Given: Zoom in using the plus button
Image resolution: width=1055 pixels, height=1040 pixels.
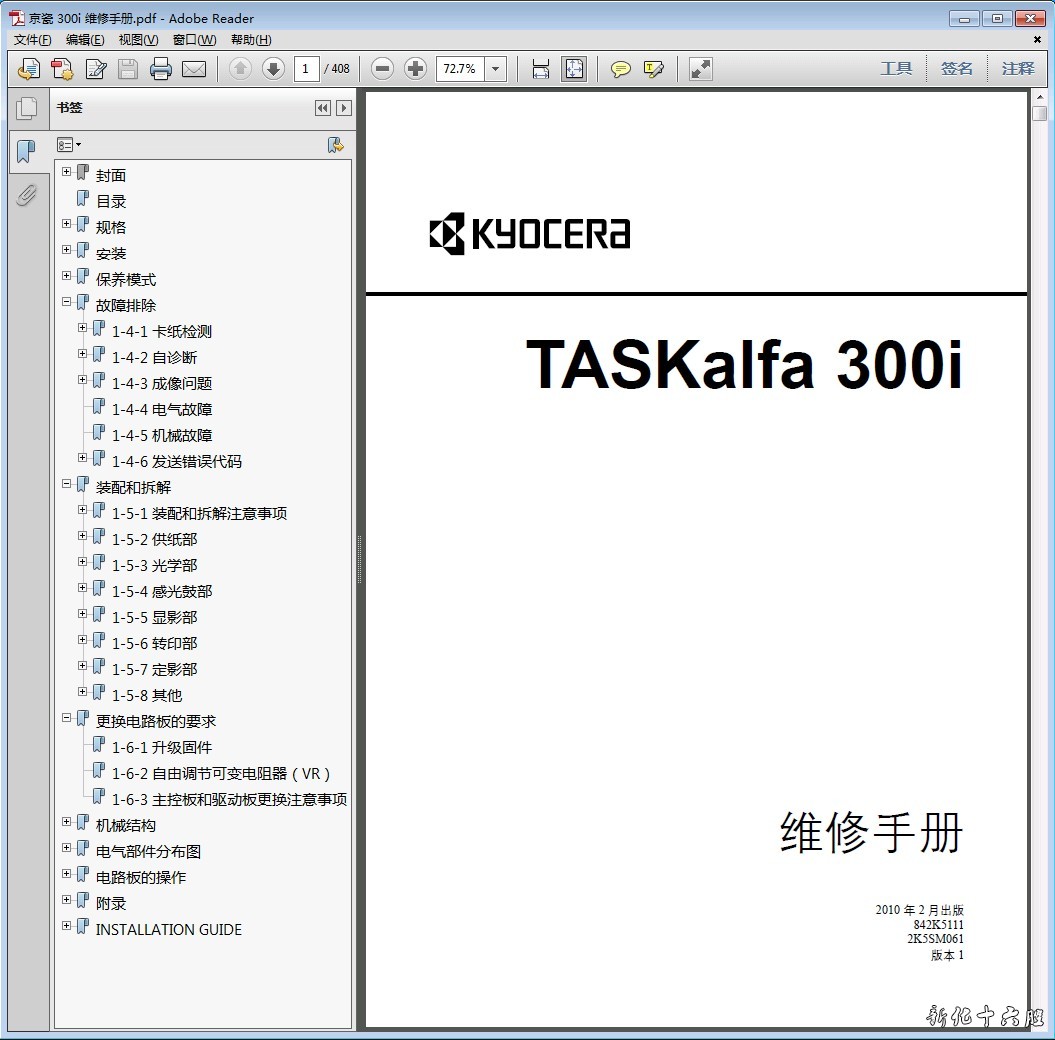Looking at the screenshot, I should point(415,69).
